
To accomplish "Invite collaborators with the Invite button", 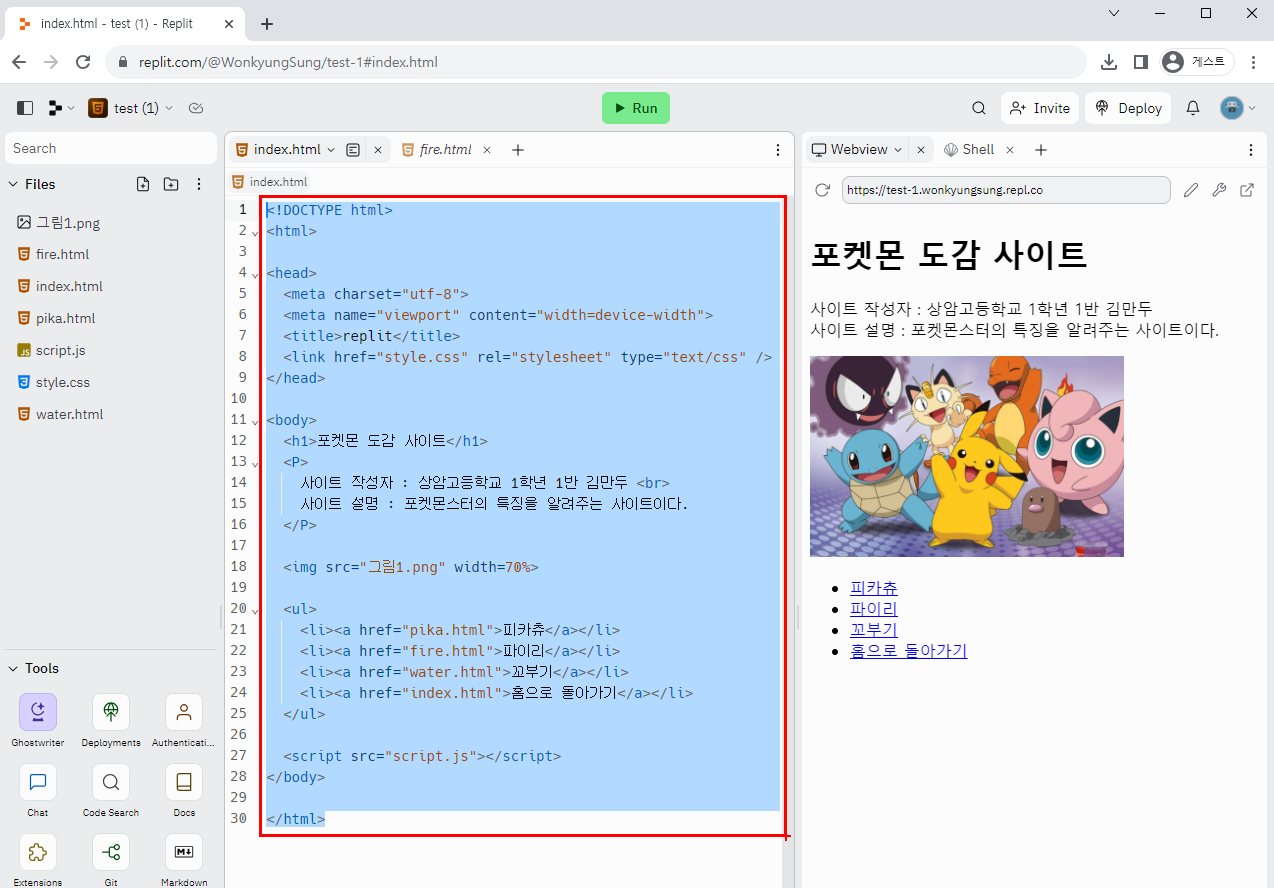I will point(1040,108).
